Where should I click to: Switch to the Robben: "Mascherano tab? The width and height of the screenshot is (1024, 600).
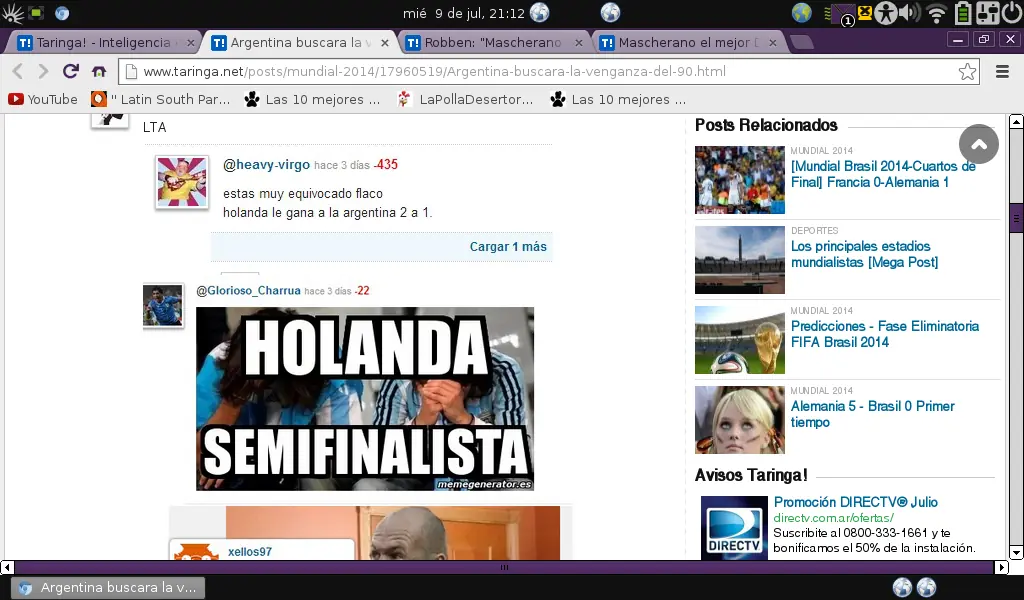click(x=490, y=42)
